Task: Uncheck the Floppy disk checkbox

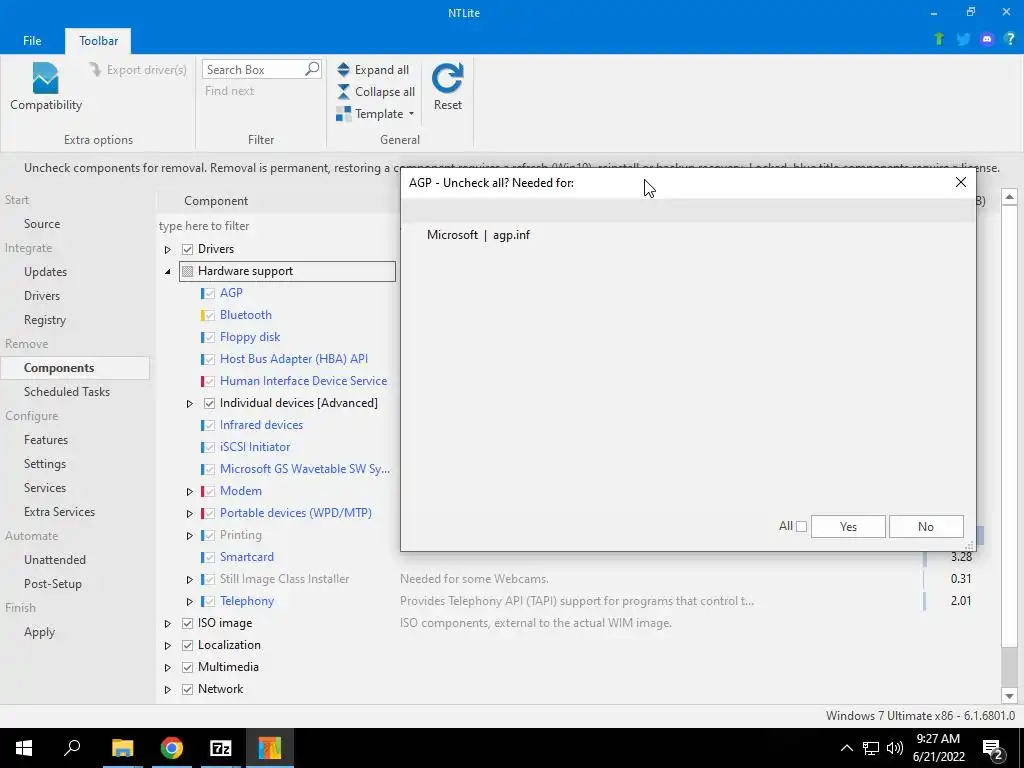Action: [x=209, y=338]
